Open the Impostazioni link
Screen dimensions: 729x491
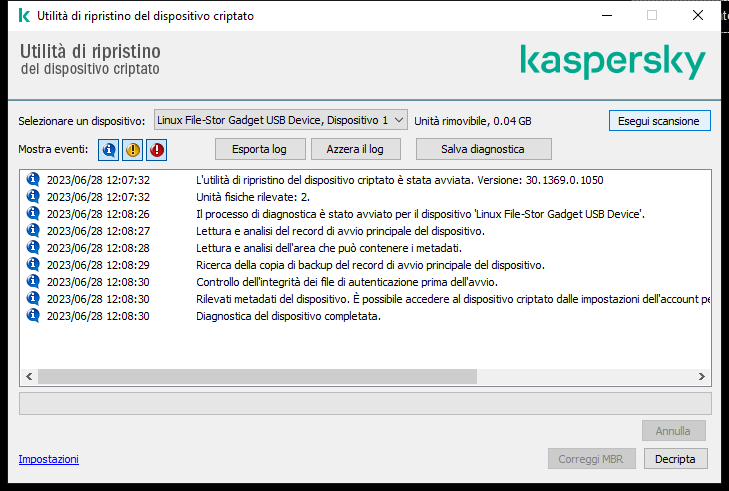[49, 459]
